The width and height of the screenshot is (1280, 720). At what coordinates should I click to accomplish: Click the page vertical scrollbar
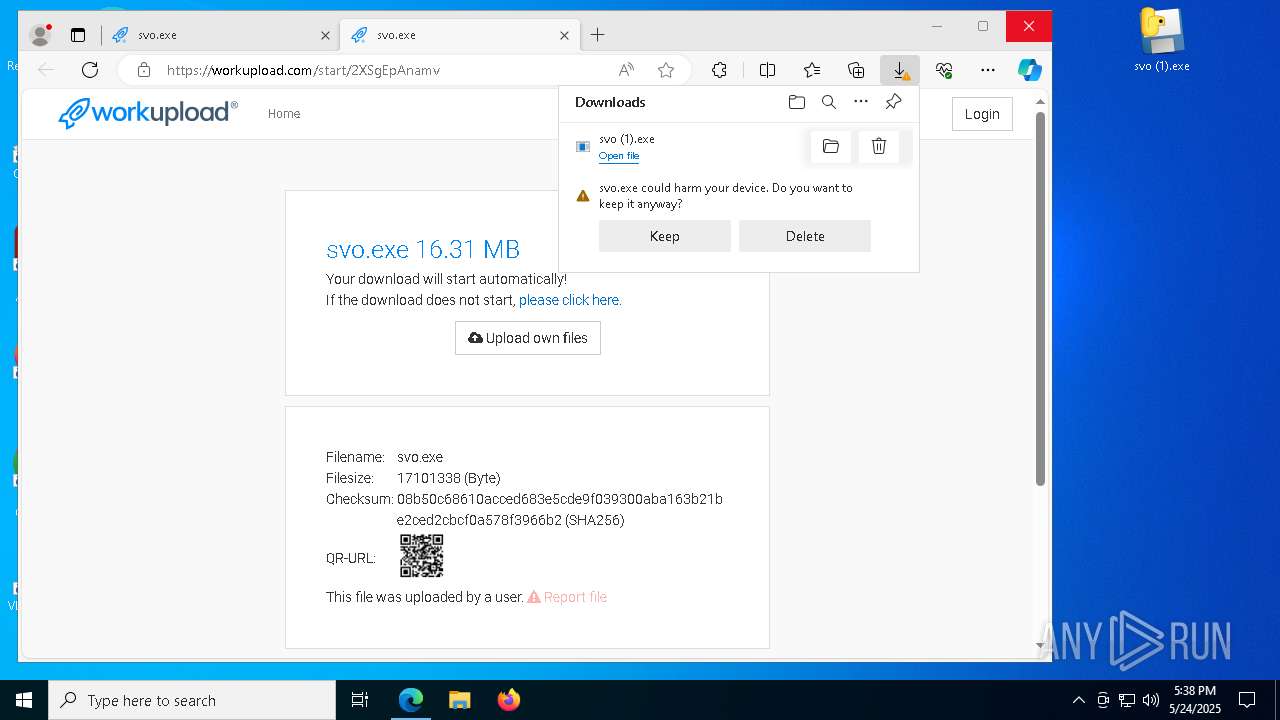tap(1040, 298)
